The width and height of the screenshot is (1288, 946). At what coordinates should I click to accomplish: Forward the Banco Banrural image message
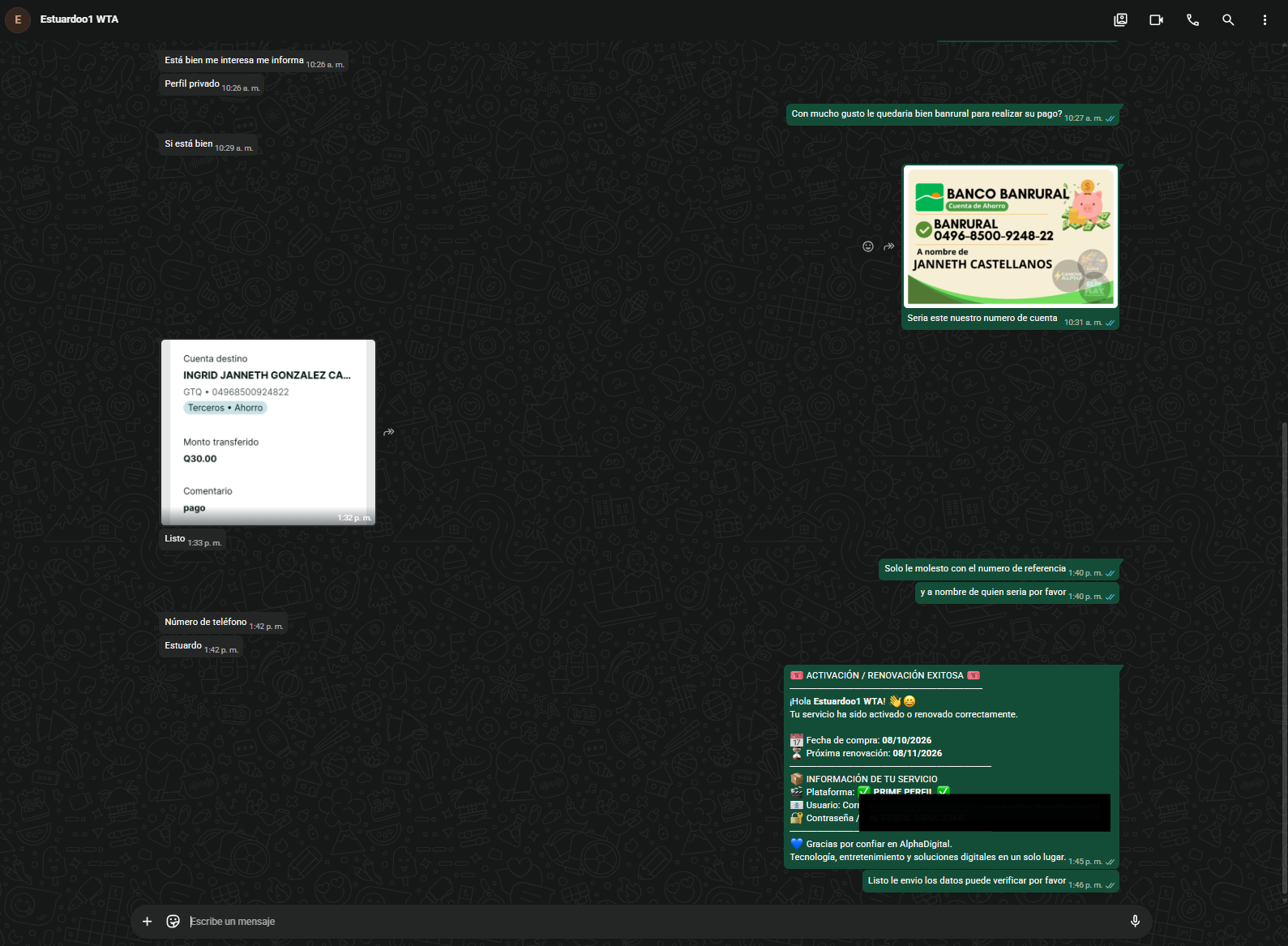click(x=889, y=246)
